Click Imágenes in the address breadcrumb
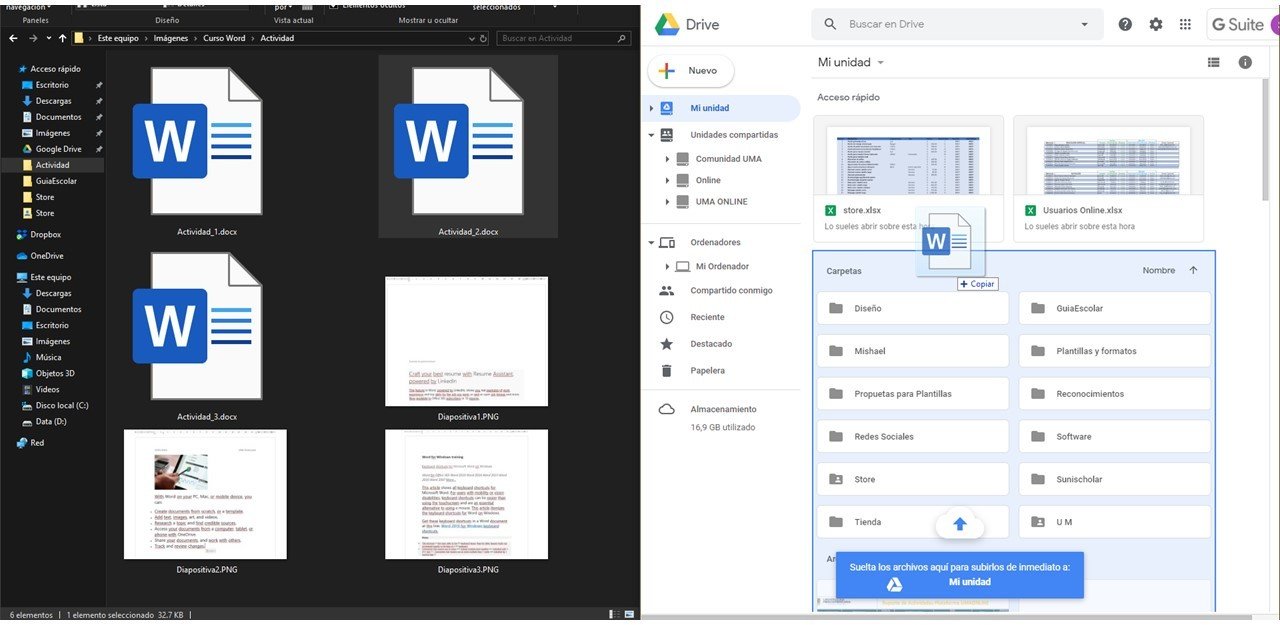 (170, 38)
